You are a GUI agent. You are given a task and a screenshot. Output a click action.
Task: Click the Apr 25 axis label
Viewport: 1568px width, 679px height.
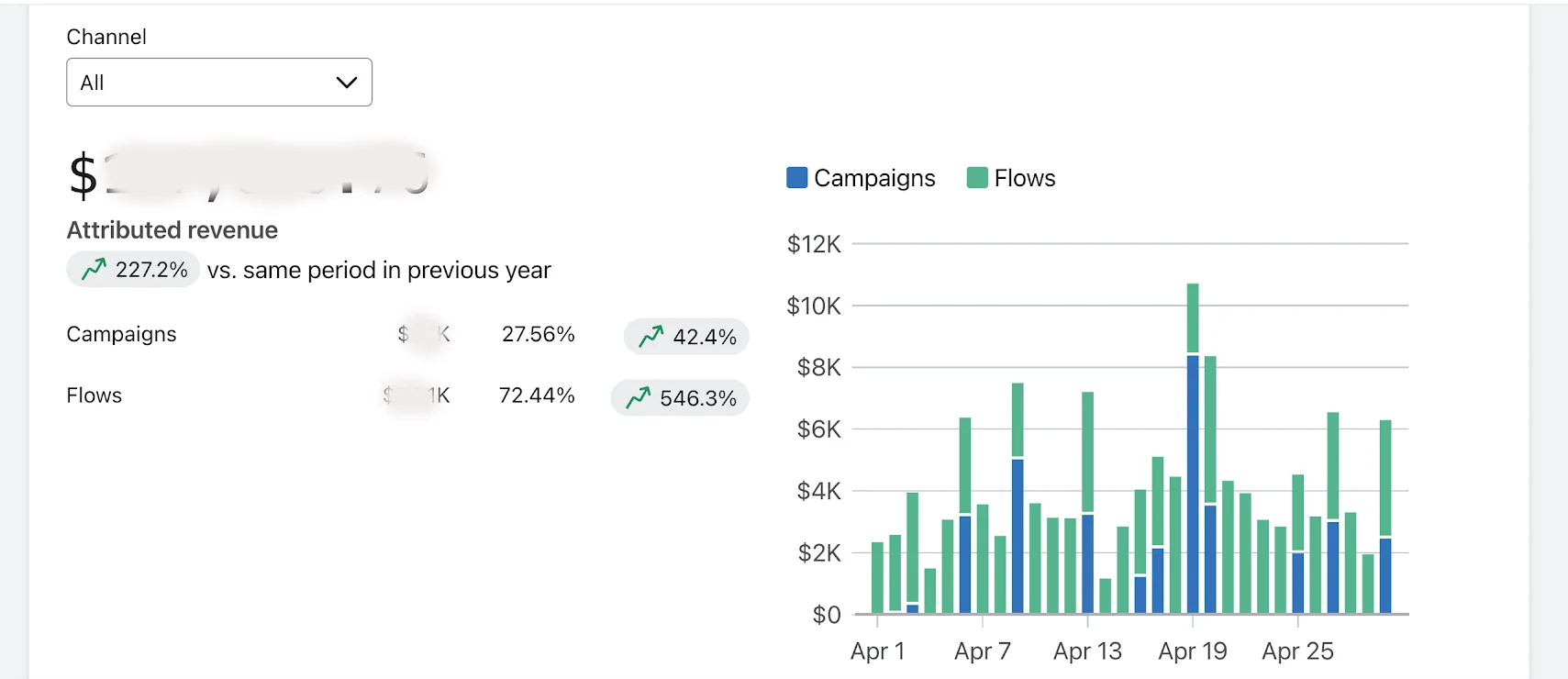pyautogui.click(x=1297, y=651)
